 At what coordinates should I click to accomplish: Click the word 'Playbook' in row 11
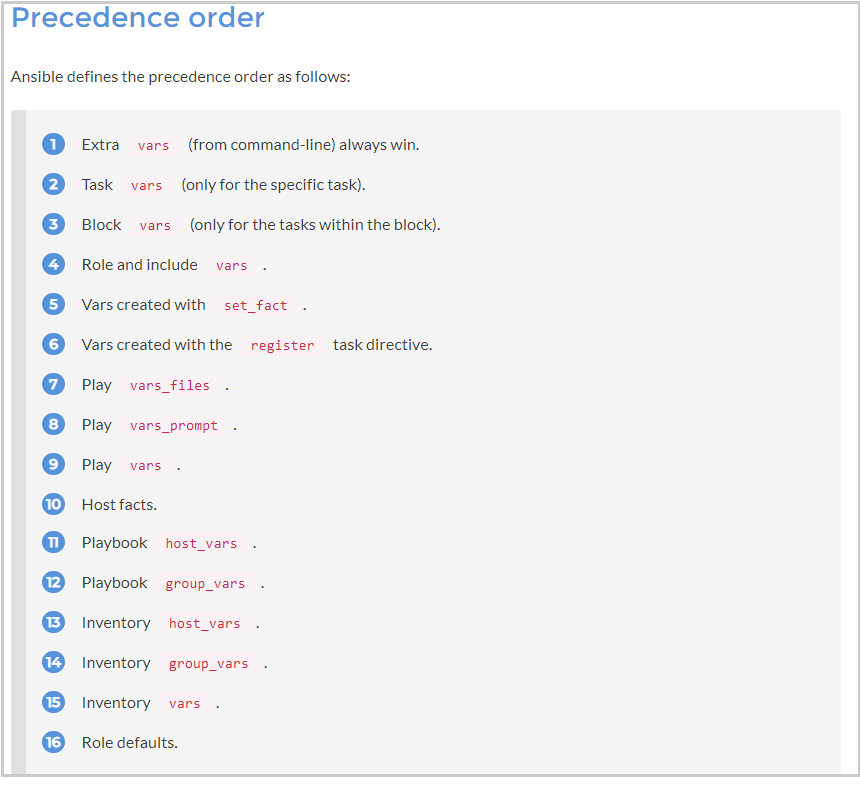[115, 543]
